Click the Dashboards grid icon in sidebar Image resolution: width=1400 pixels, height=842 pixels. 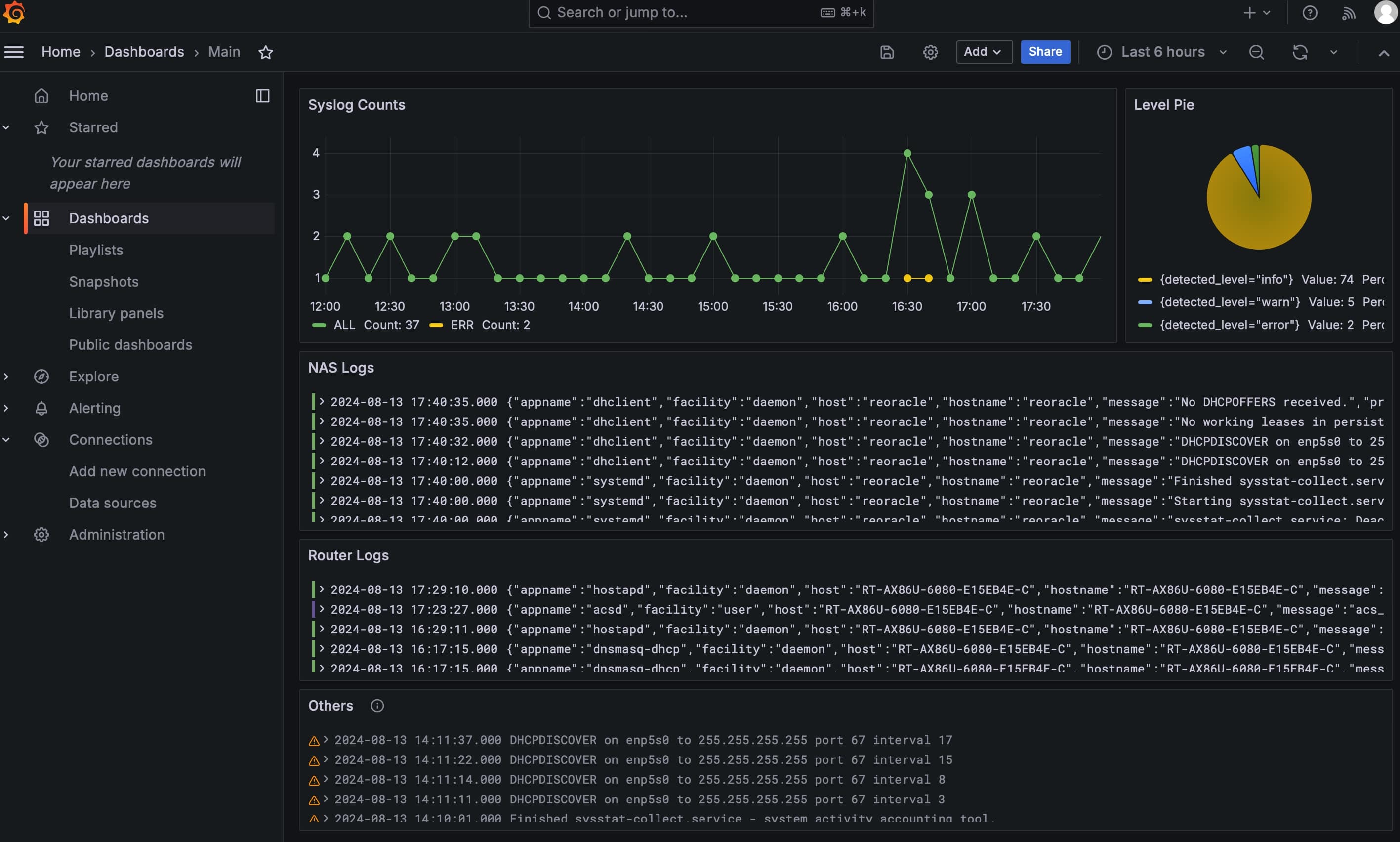click(41, 218)
